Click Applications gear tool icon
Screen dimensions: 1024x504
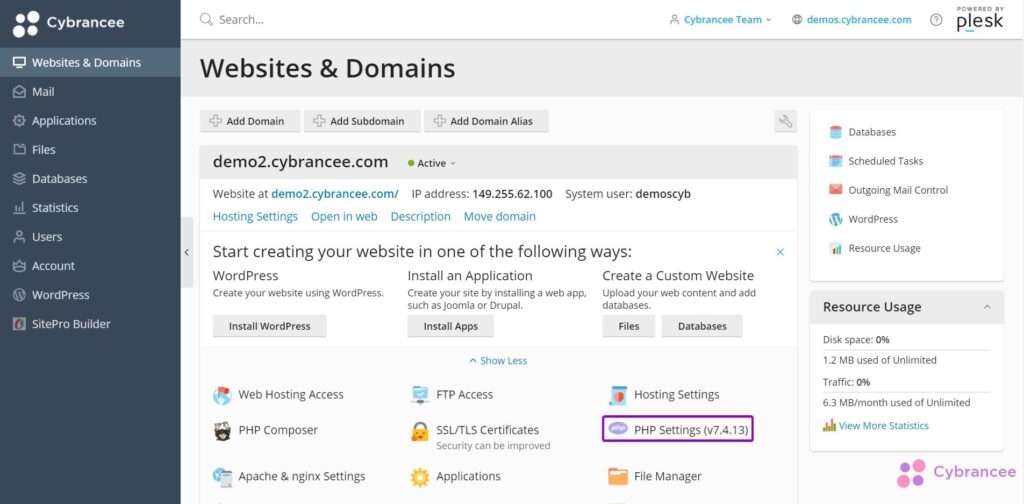tap(420, 477)
